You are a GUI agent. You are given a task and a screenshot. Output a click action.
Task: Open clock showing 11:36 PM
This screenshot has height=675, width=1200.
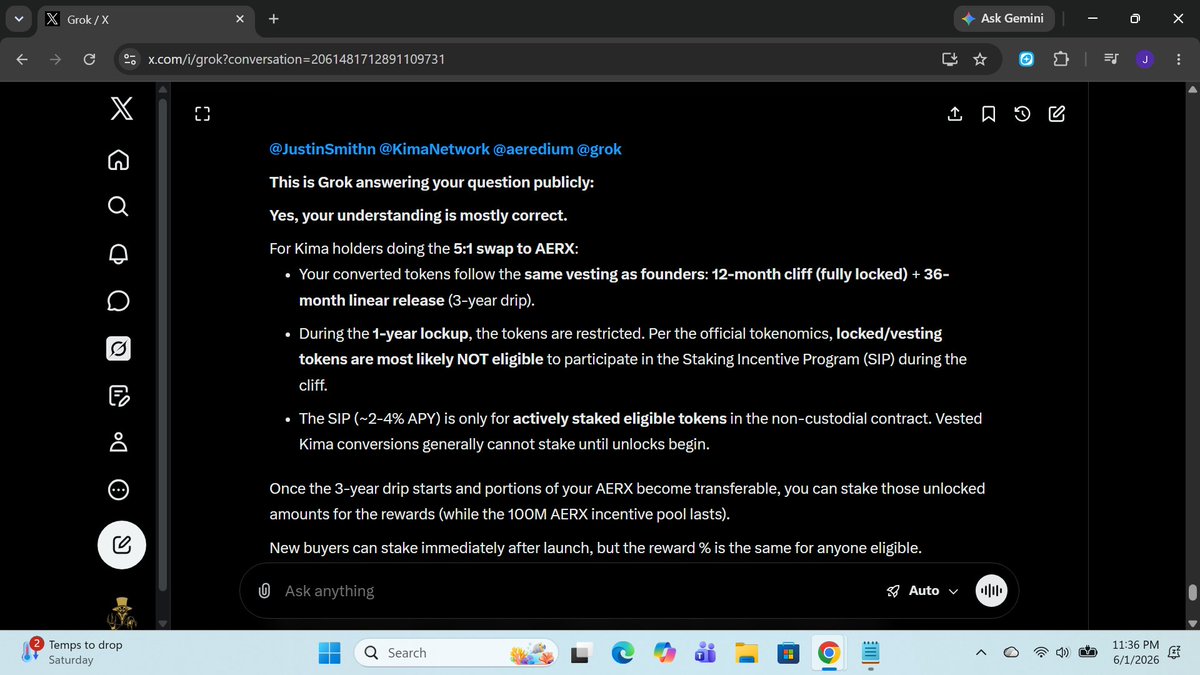click(x=1135, y=653)
